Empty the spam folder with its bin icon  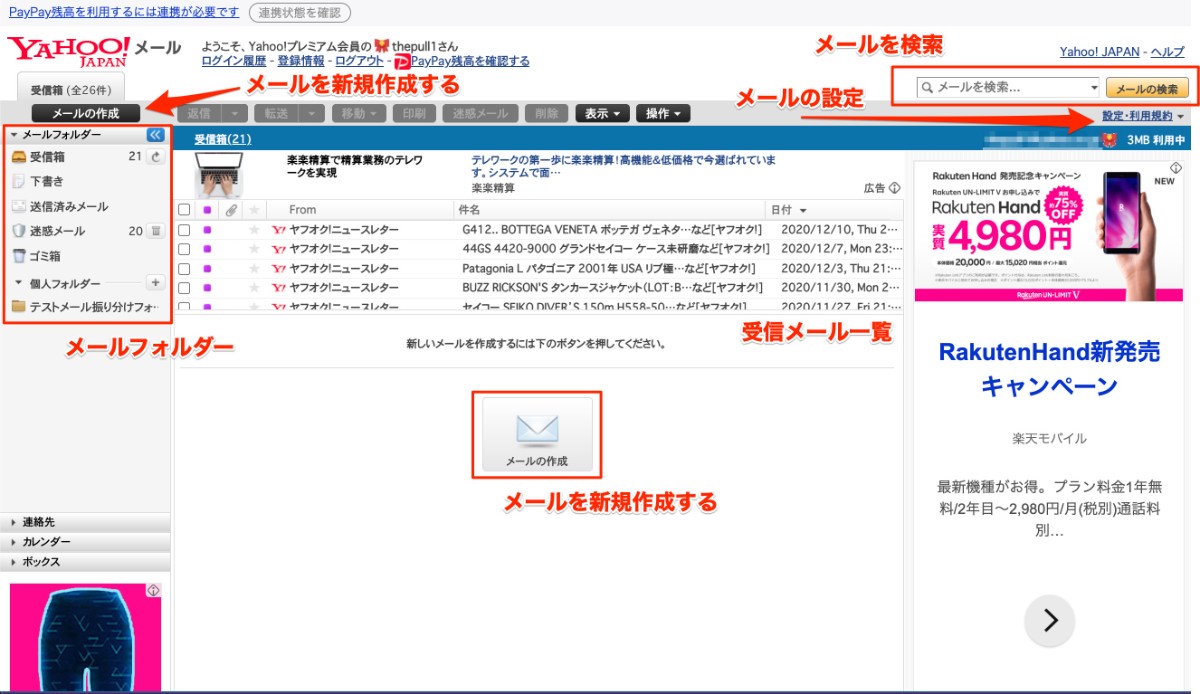[x=156, y=231]
